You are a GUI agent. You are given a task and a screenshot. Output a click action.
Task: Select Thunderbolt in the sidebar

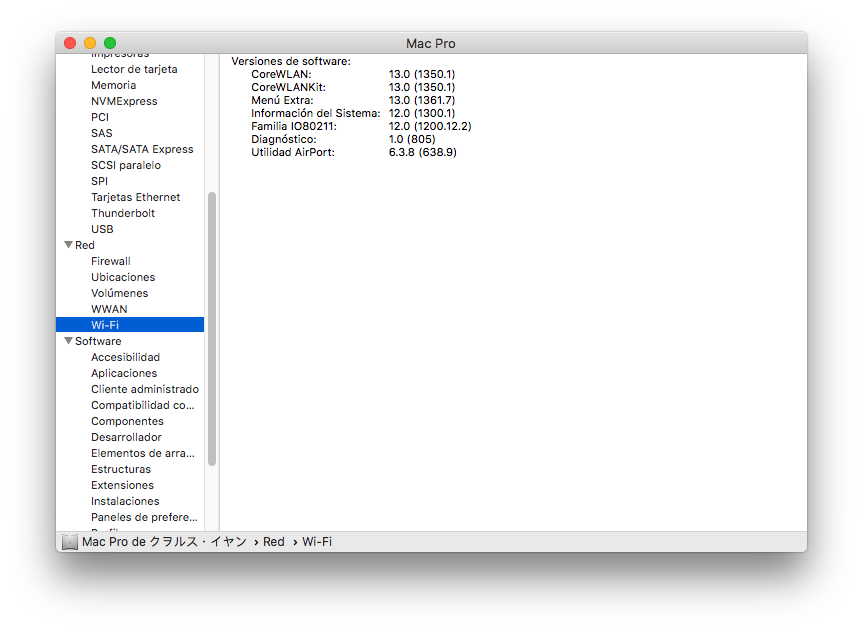click(x=123, y=213)
